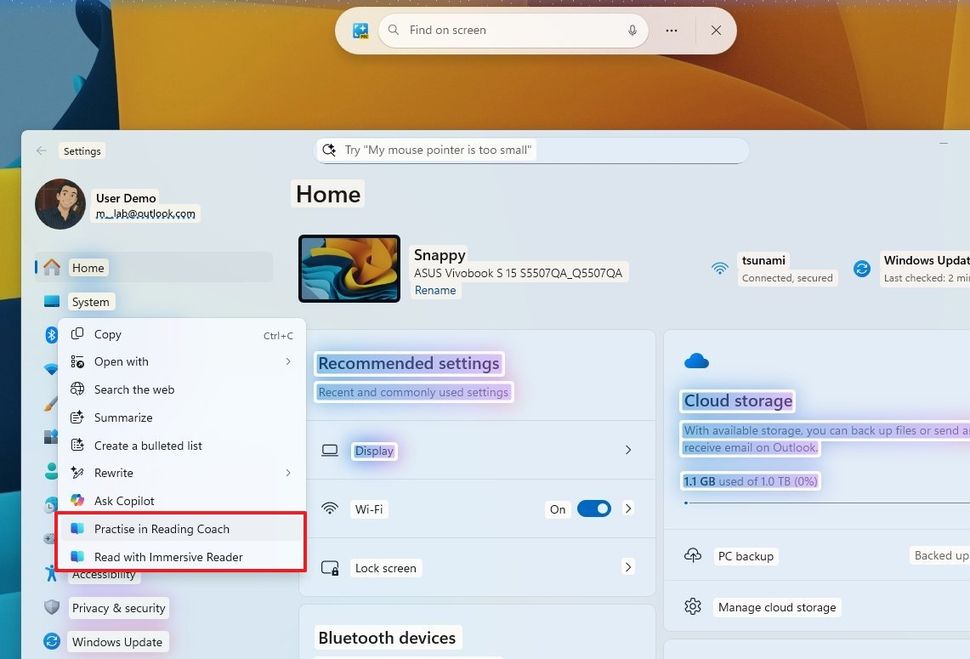
Task: Click Manage cloud storage
Action: point(776,607)
